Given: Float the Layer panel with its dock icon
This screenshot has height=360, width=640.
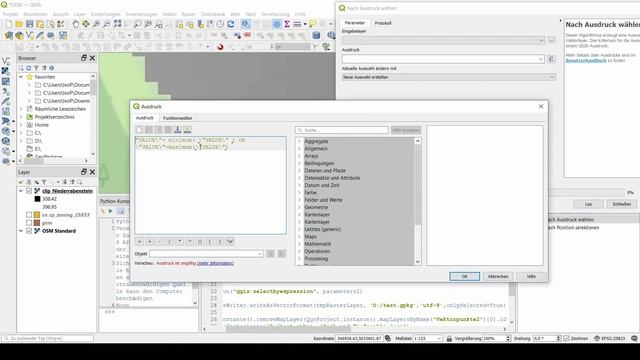Looking at the screenshot, I should [x=84, y=172].
